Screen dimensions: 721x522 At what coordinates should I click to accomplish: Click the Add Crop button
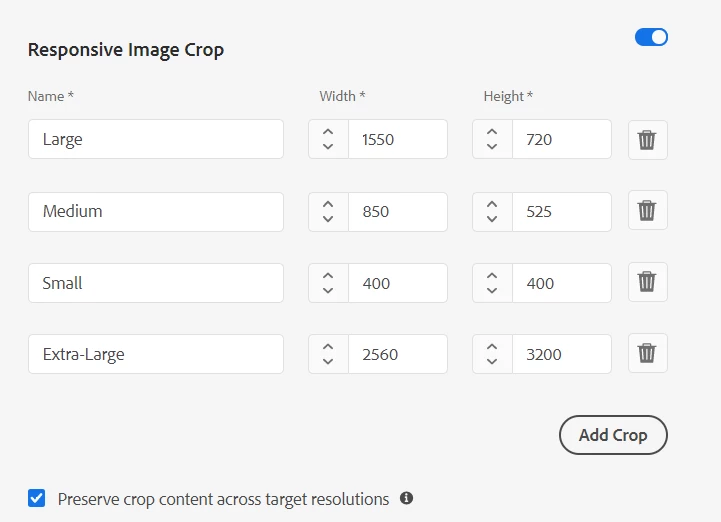612,435
